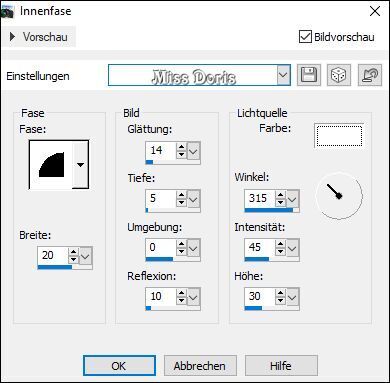Viewport: 390px width, 383px height.
Task: Open the Reflexion slider dropdown arrow
Action: coord(193,297)
